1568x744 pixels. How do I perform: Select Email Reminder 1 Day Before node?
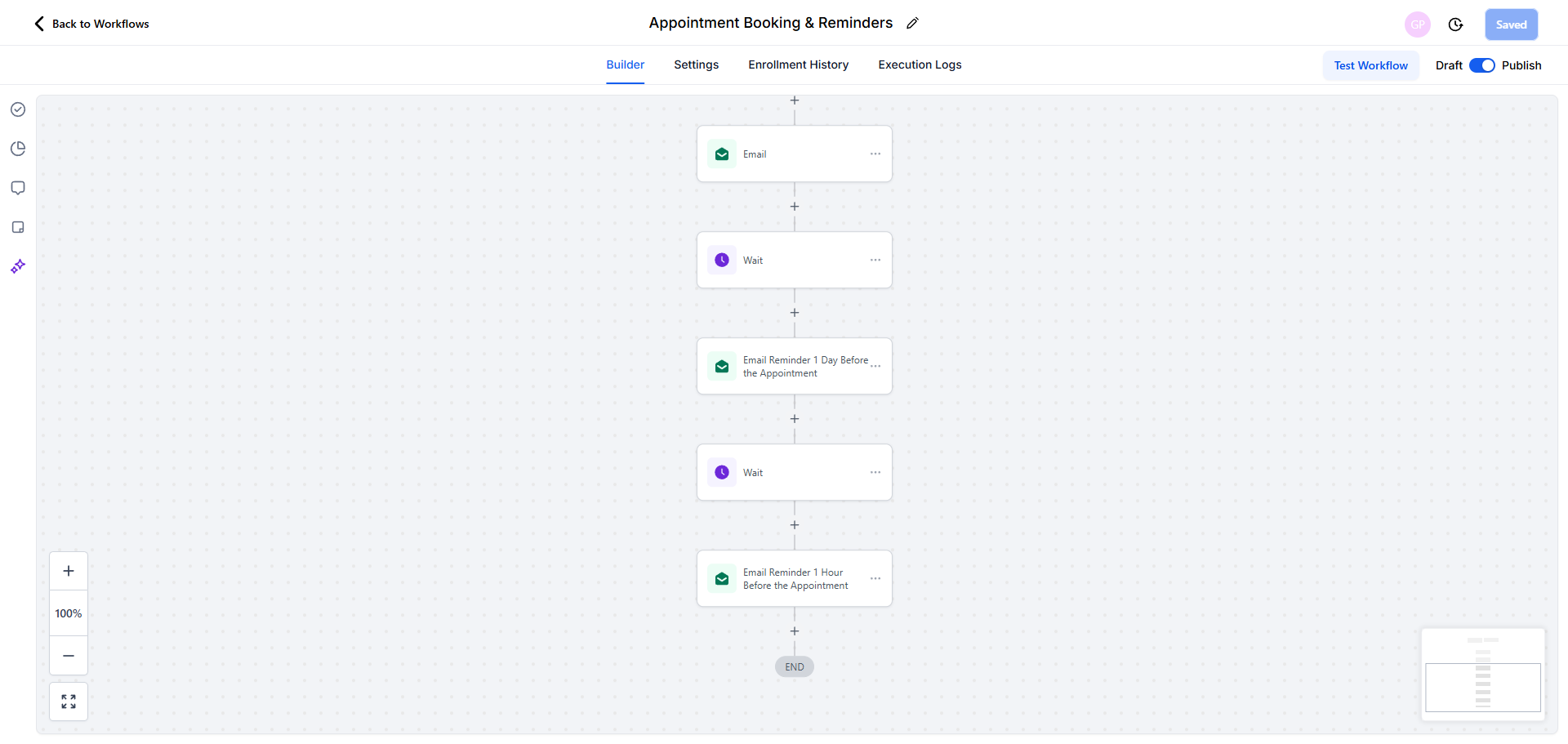(x=794, y=366)
